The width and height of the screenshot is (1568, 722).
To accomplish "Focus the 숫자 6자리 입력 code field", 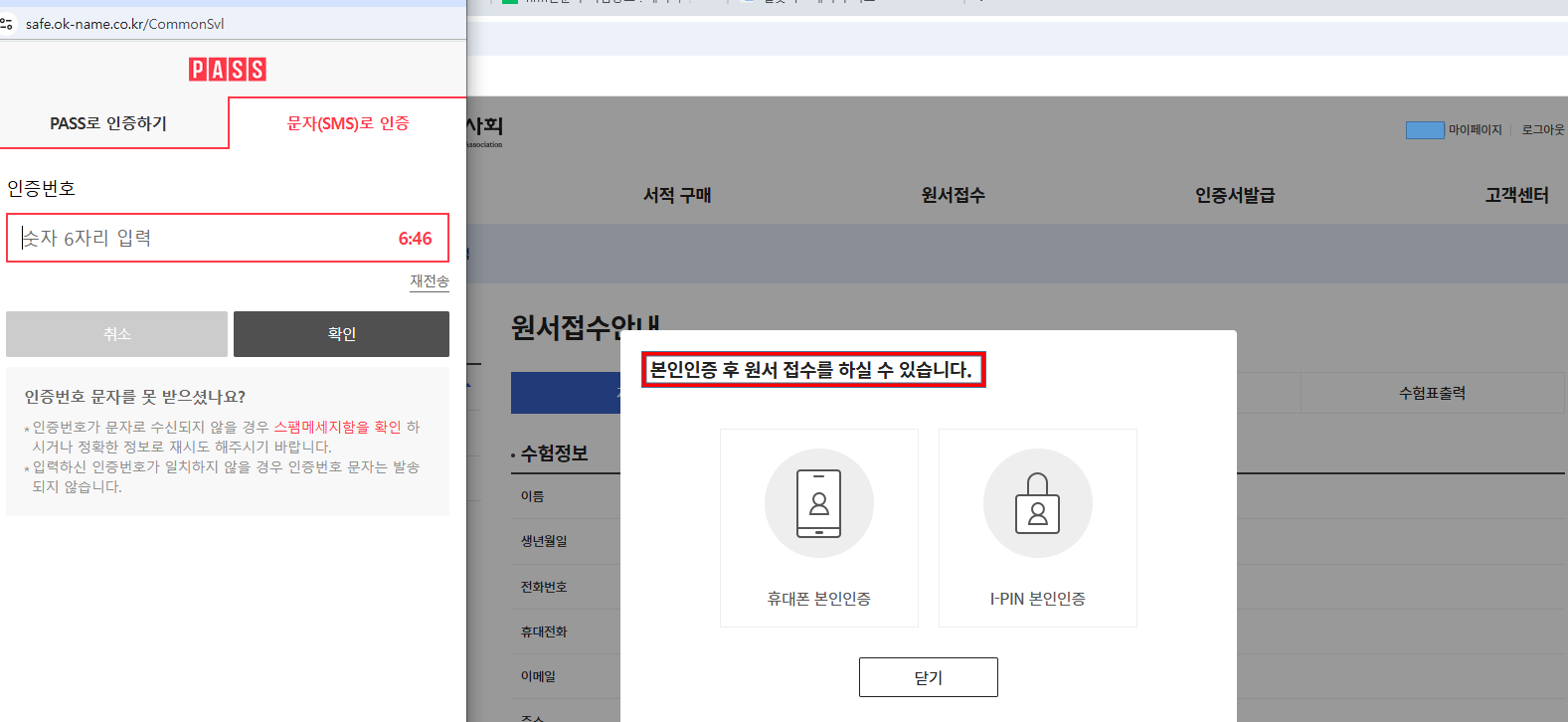I will pos(228,238).
